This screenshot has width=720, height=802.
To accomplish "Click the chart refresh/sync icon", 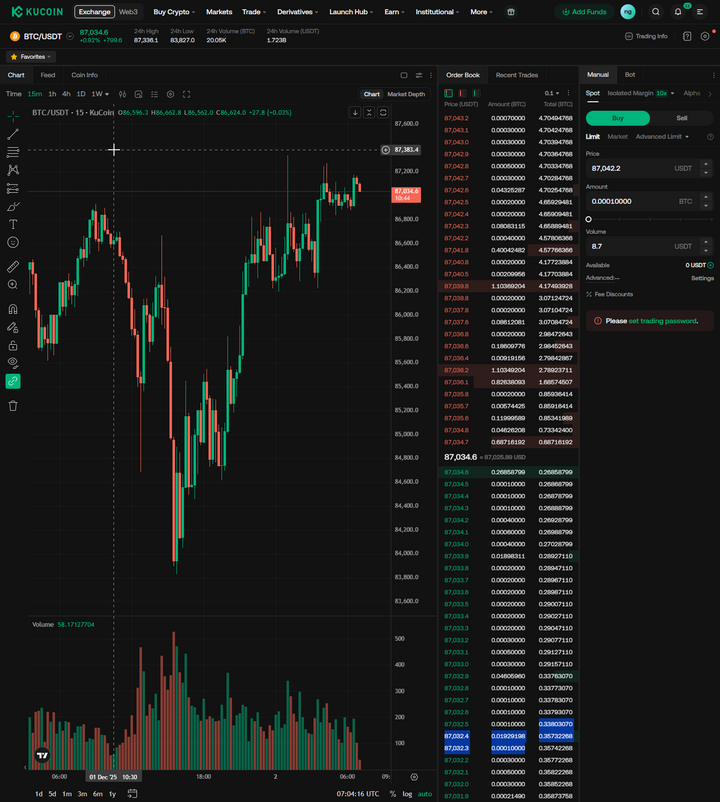I will click(383, 113).
